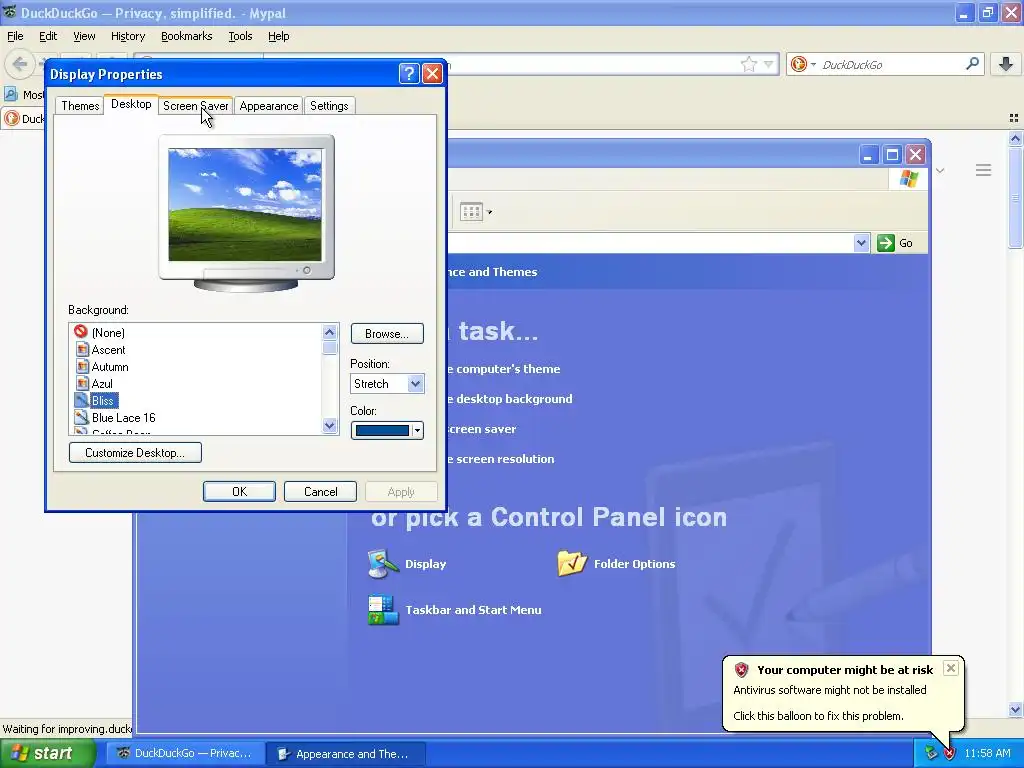
Task: Open the Folder Options icon
Action: coord(572,564)
